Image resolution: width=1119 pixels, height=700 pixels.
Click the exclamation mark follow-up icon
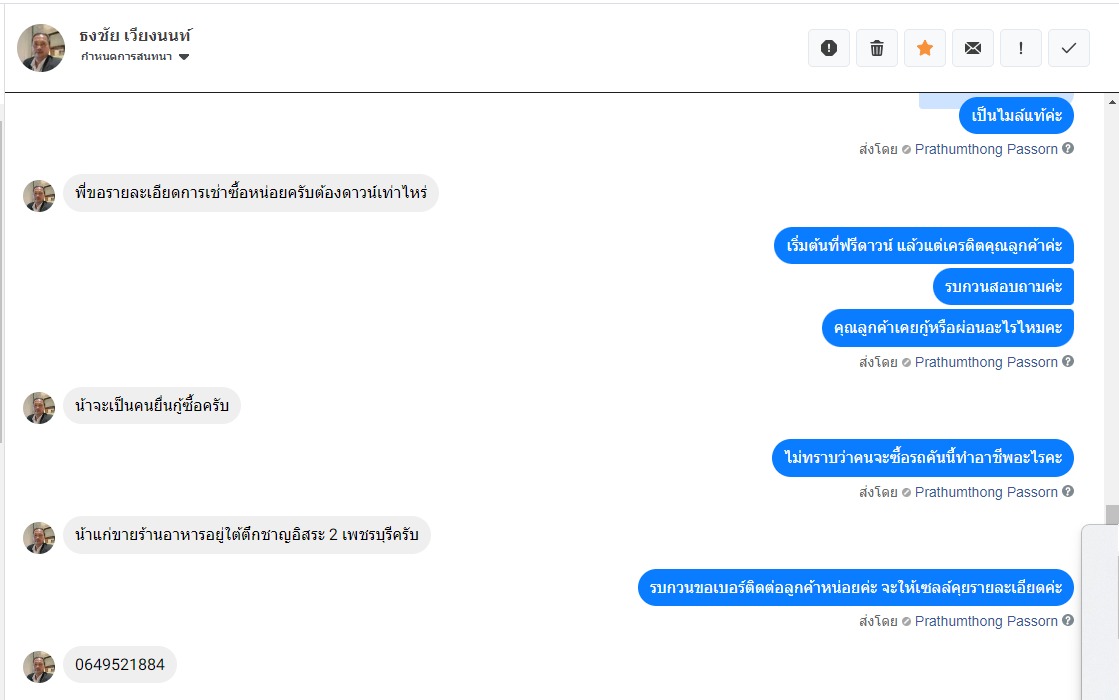pyautogui.click(x=1021, y=48)
